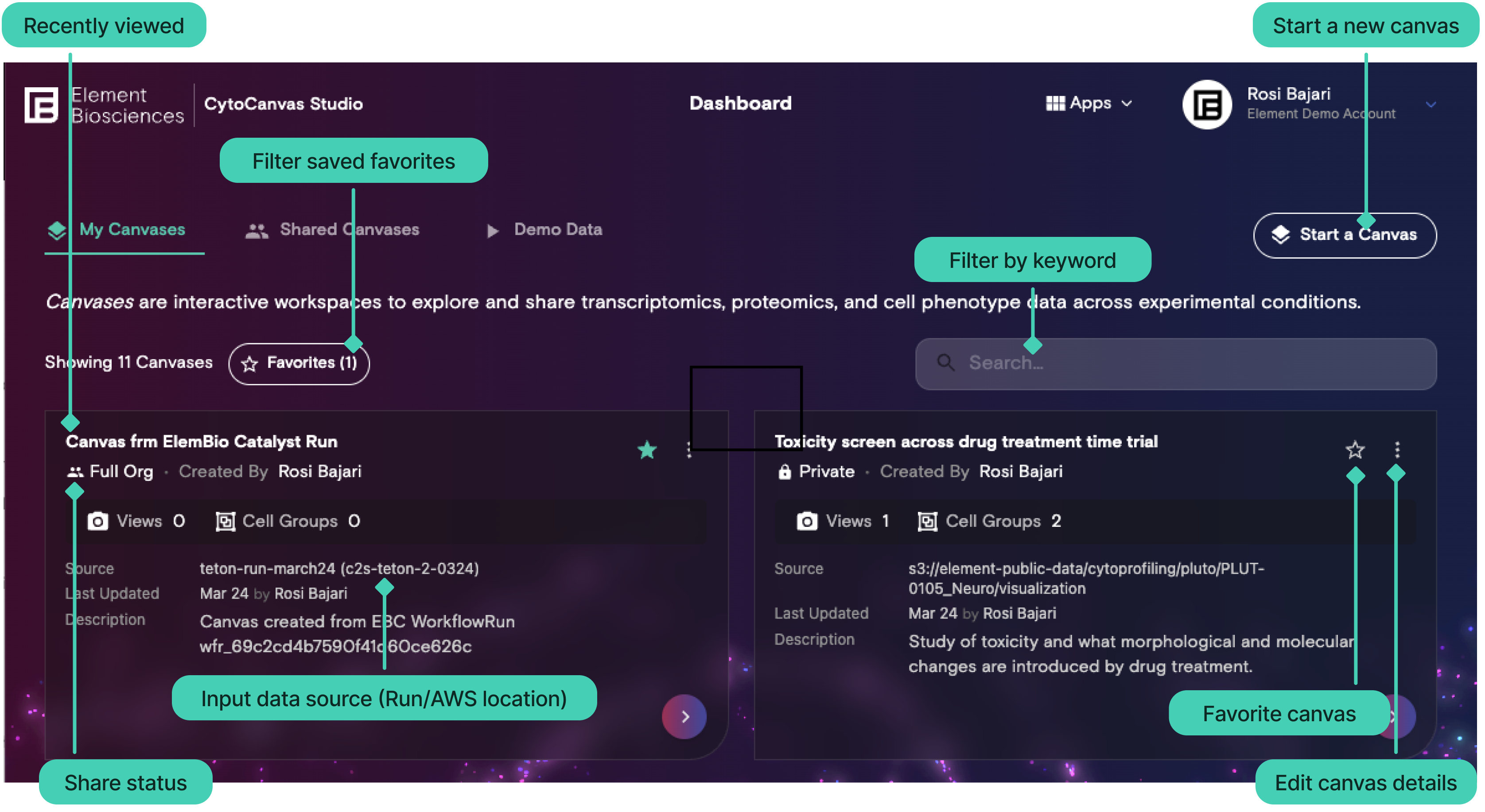This screenshot has height=812, width=1485.
Task: Click the wfr_69c2cd4b7590f41d60ce626c description text
Action: [335, 647]
